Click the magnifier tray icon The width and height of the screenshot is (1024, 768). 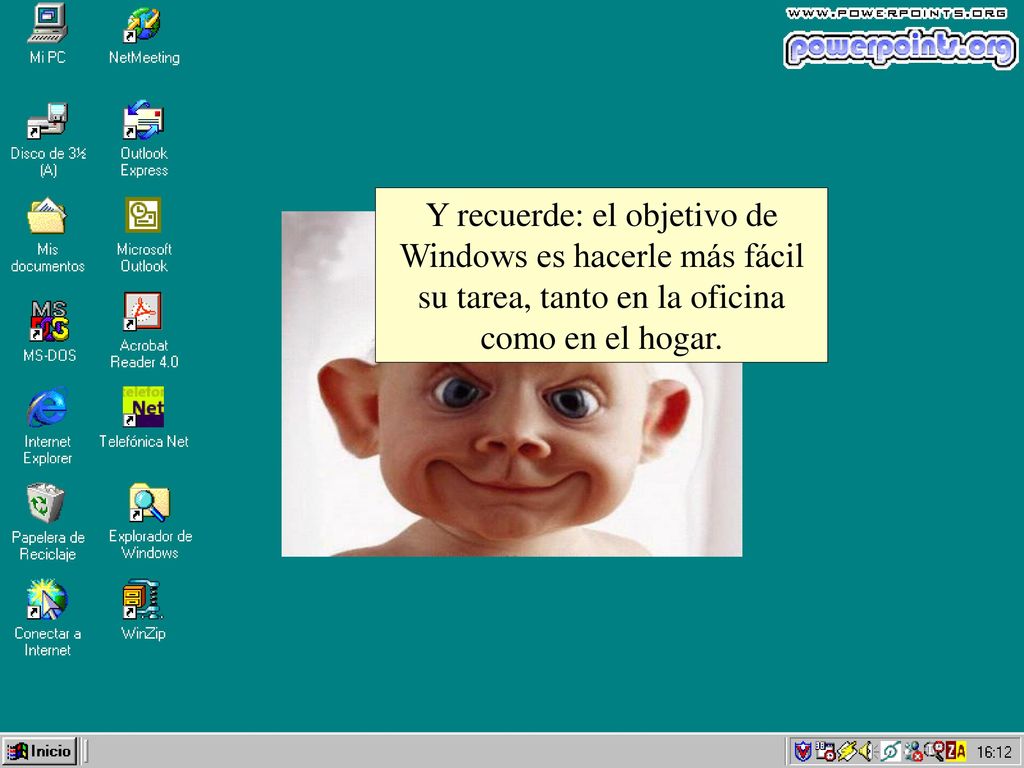tap(935, 751)
